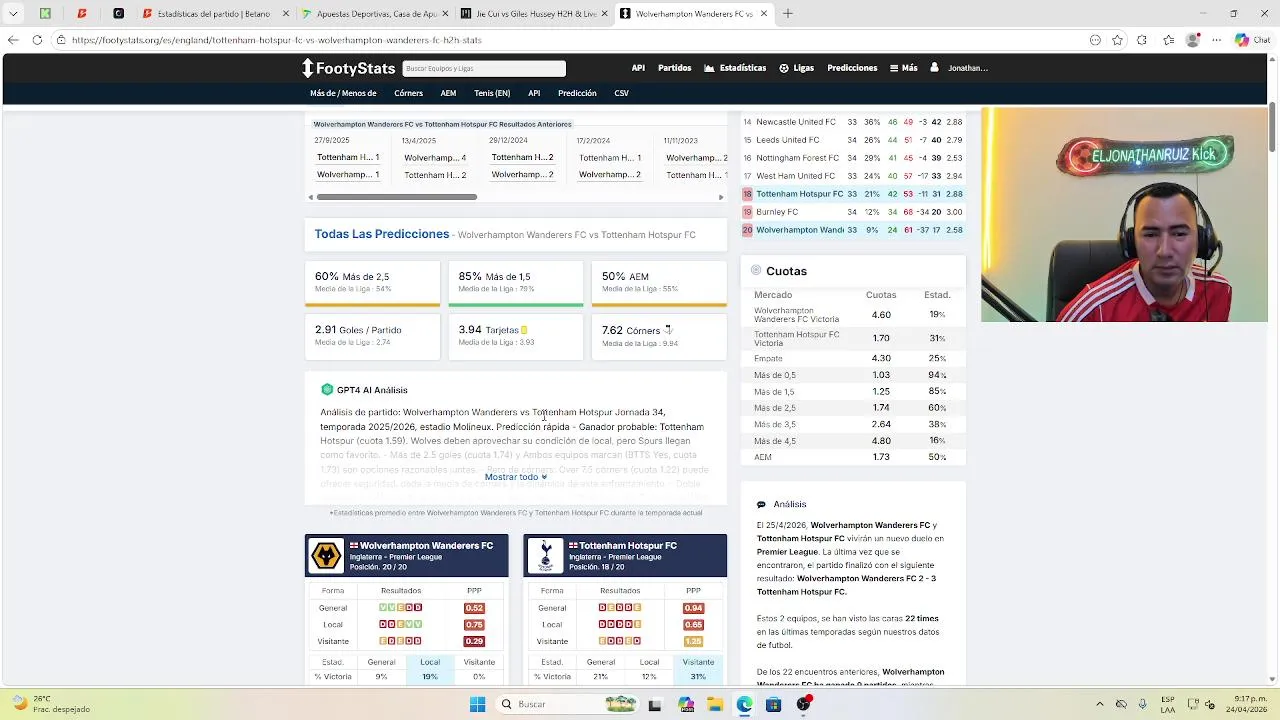Open the Copilot Chat button
Viewport: 1280px width, 720px height.
[x=1251, y=40]
